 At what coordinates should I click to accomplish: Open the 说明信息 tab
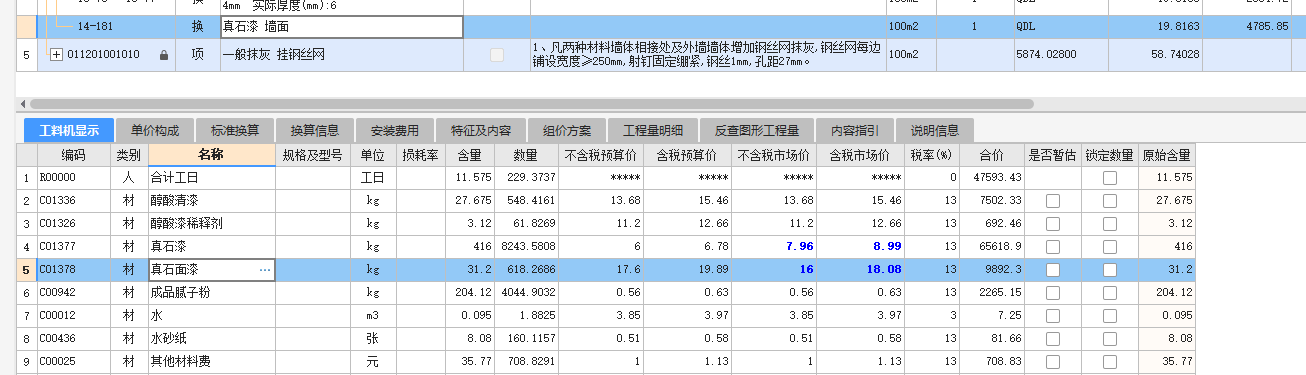click(935, 130)
